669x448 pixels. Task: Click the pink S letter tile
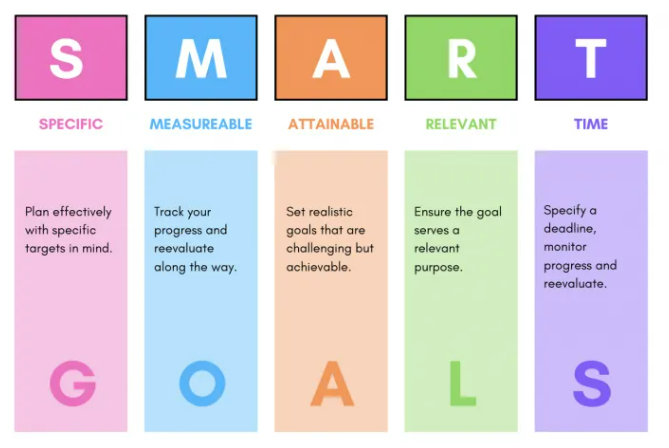tap(71, 58)
